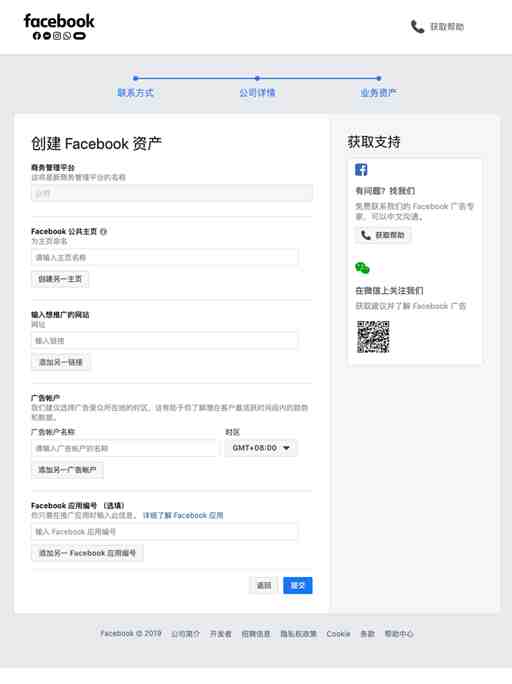This screenshot has width=512, height=684.
Task: Click the WeChat QR code image
Action: point(373,337)
